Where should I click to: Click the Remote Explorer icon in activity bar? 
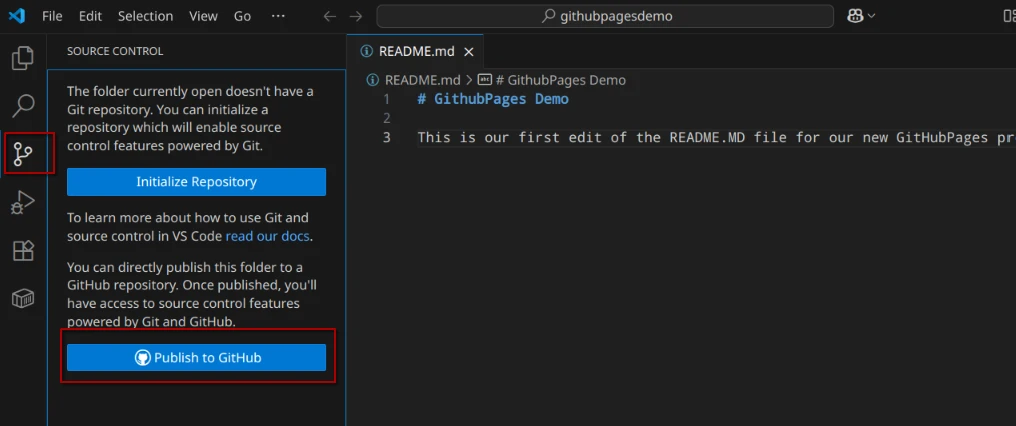click(22, 298)
